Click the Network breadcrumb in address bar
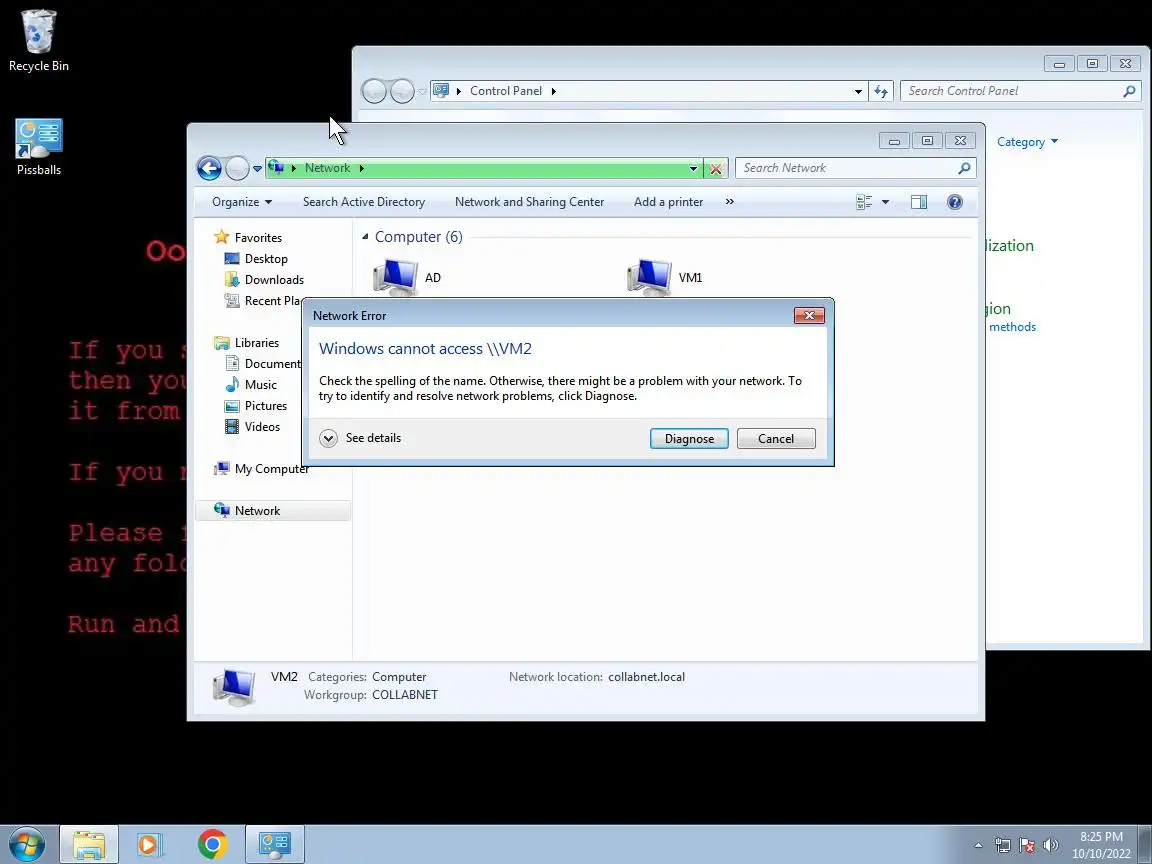 pyautogui.click(x=327, y=168)
